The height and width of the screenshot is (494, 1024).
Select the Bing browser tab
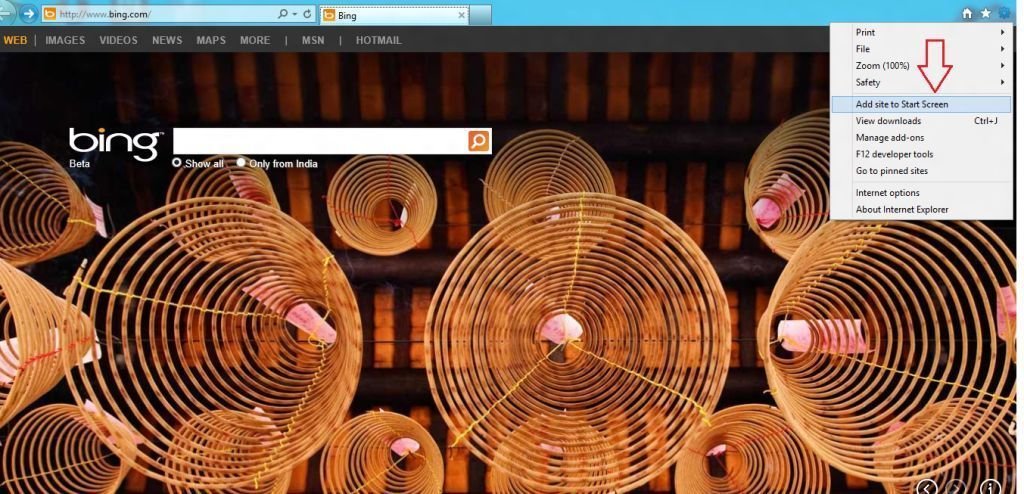tap(394, 15)
